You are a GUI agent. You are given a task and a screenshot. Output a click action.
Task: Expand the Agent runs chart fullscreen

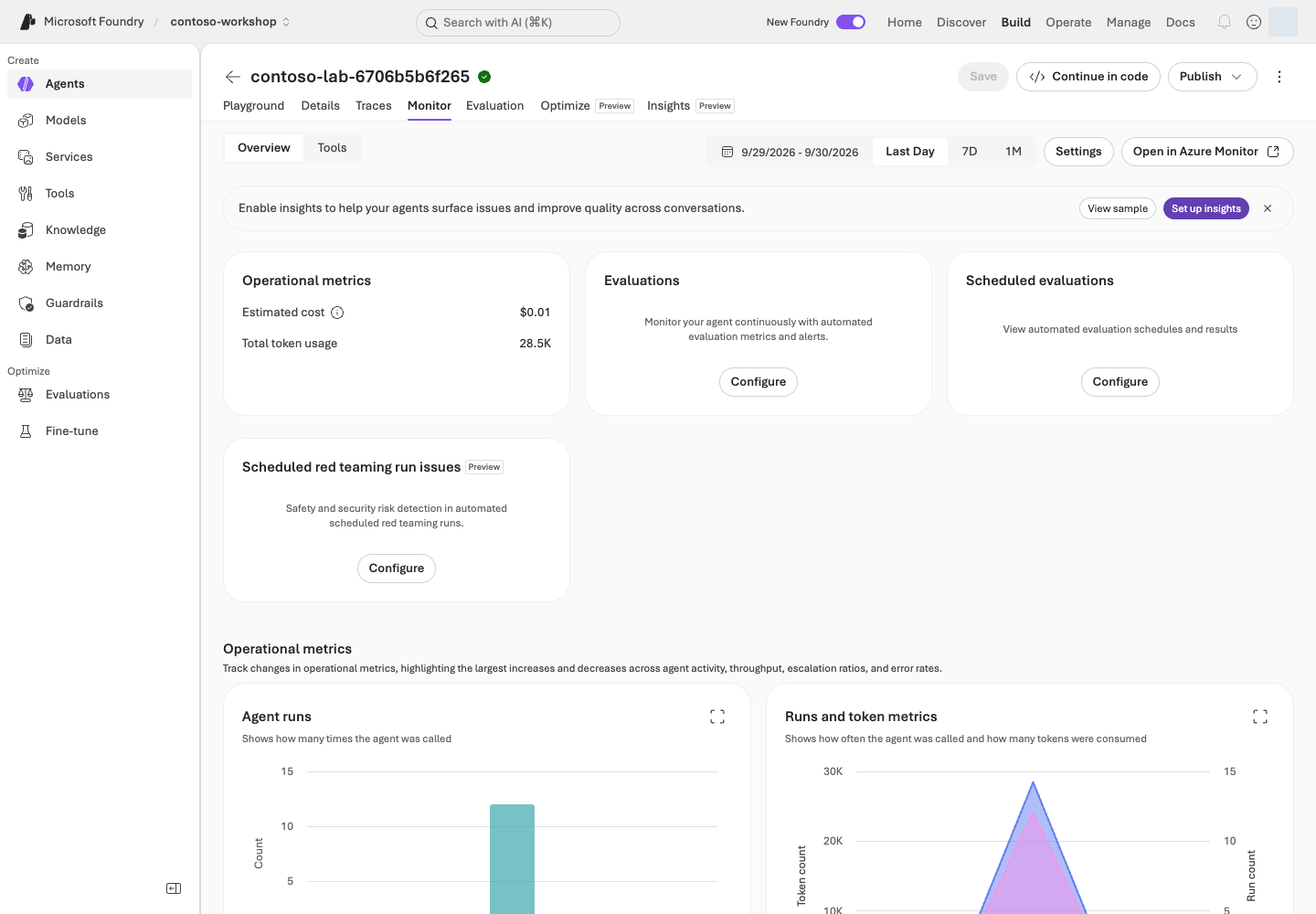tap(717, 717)
